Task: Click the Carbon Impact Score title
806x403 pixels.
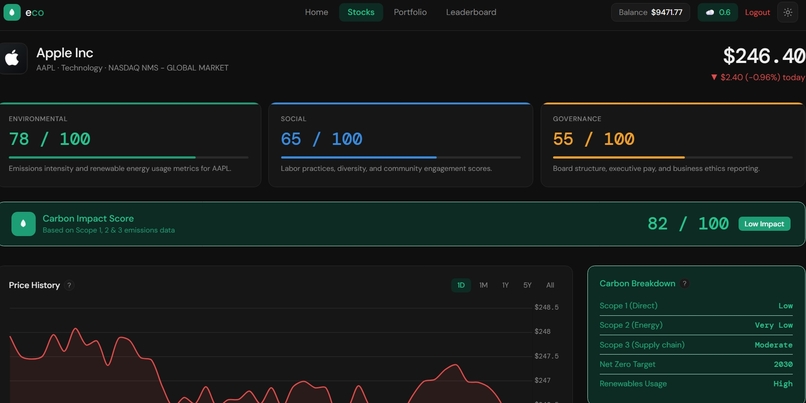Action: point(88,218)
